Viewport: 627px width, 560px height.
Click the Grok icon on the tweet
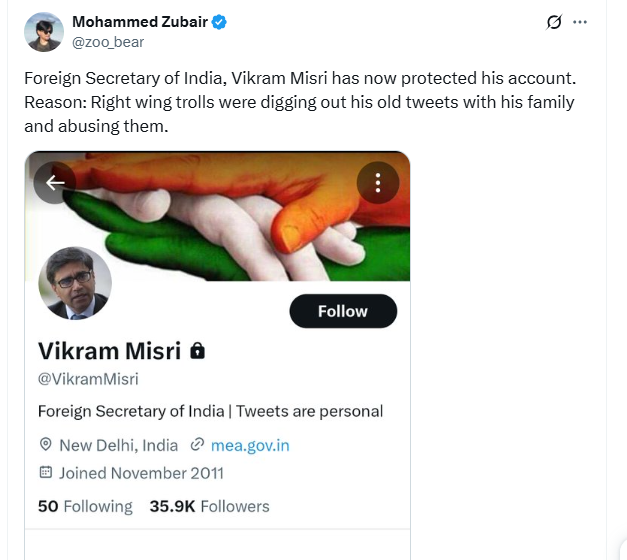click(x=554, y=22)
